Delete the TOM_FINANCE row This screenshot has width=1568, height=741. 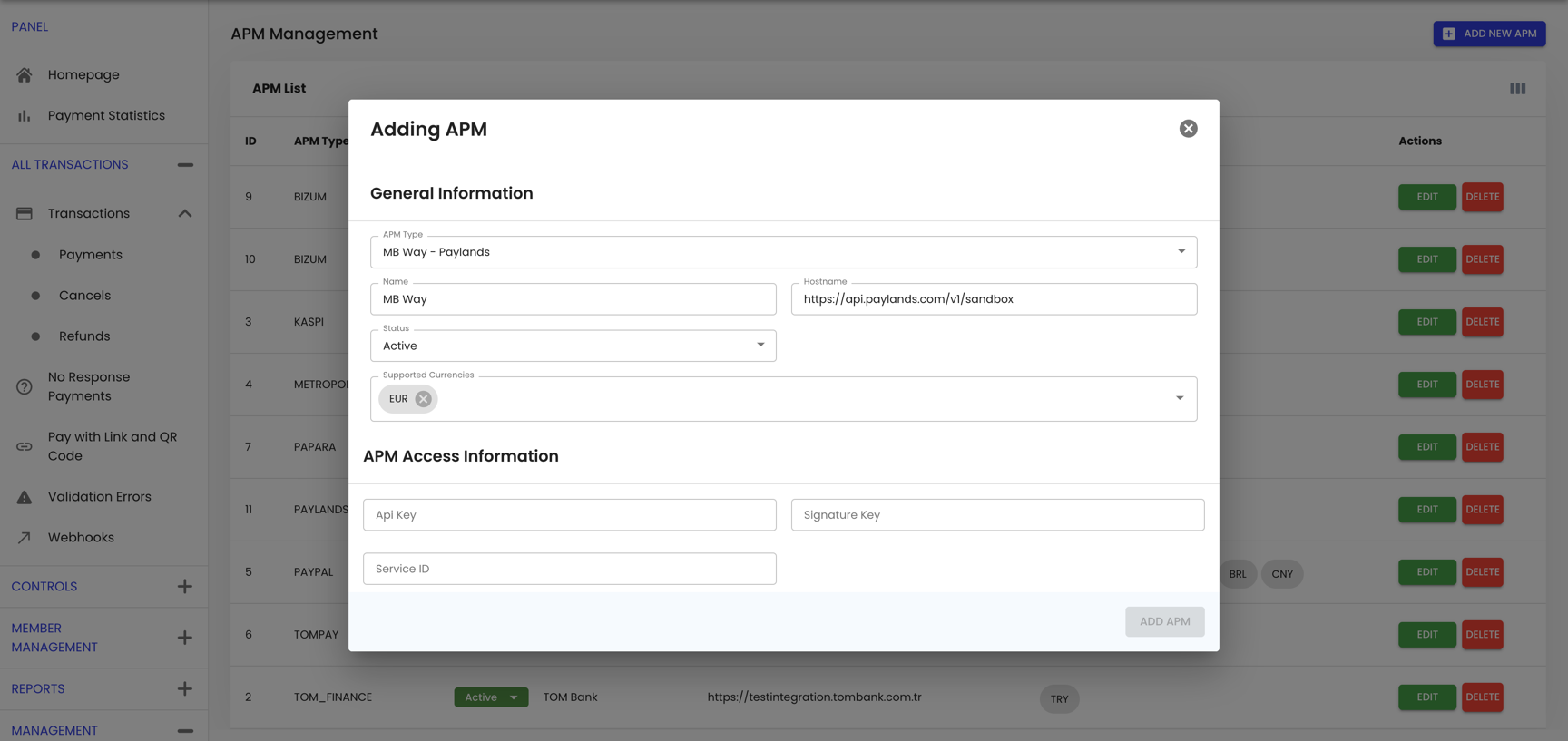(x=1483, y=697)
